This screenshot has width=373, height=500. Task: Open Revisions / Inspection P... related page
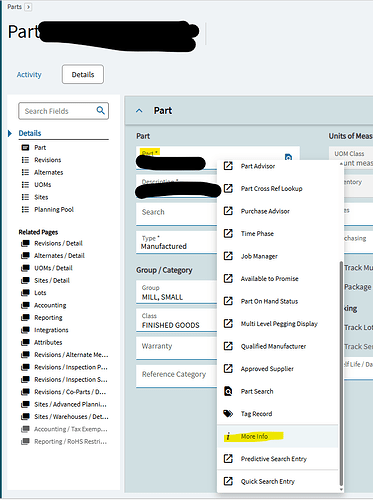71,367
